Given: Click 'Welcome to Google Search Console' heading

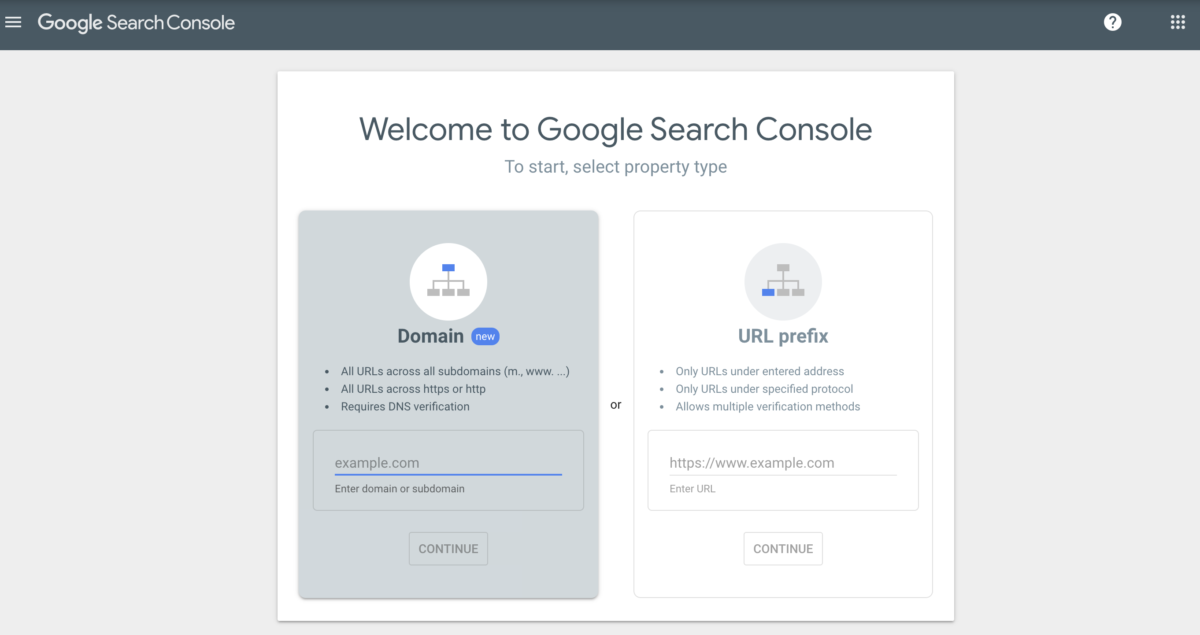Looking at the screenshot, I should click(615, 129).
